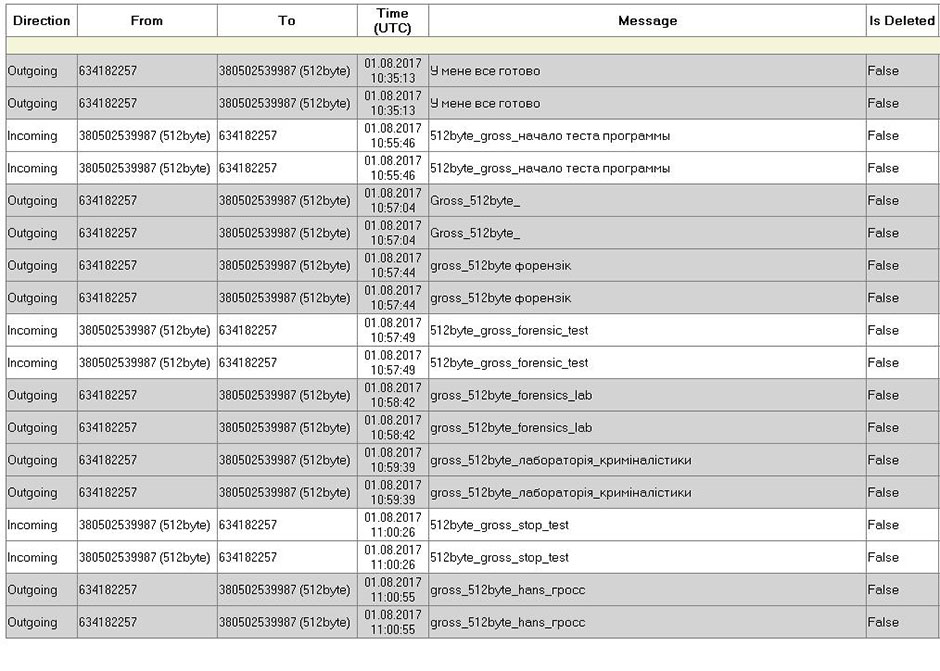Click the empty yellow row below headers
Image resolution: width=940 pixels, height=671 pixels.
coord(470,45)
